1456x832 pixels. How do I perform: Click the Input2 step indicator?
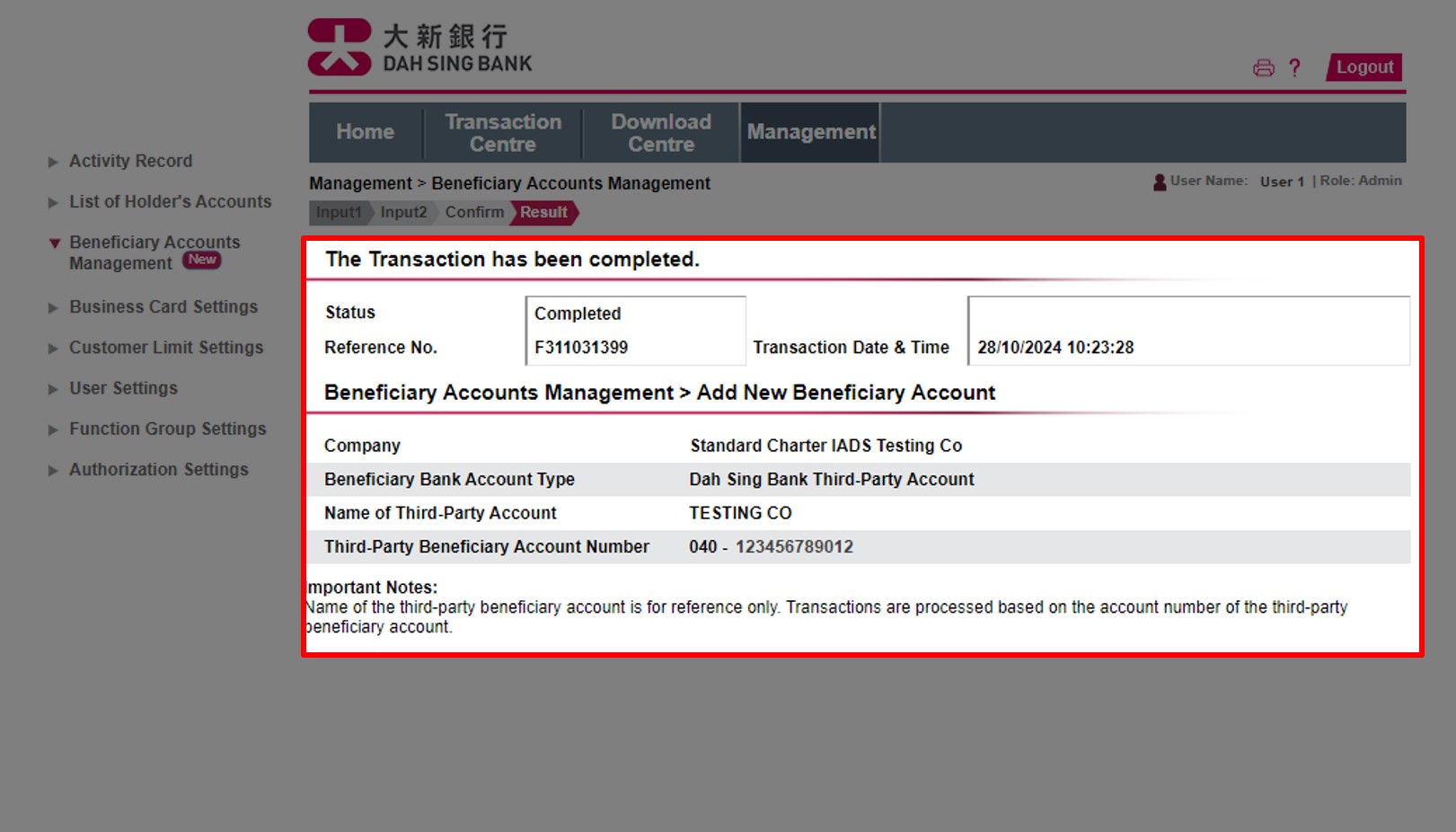[x=403, y=213]
